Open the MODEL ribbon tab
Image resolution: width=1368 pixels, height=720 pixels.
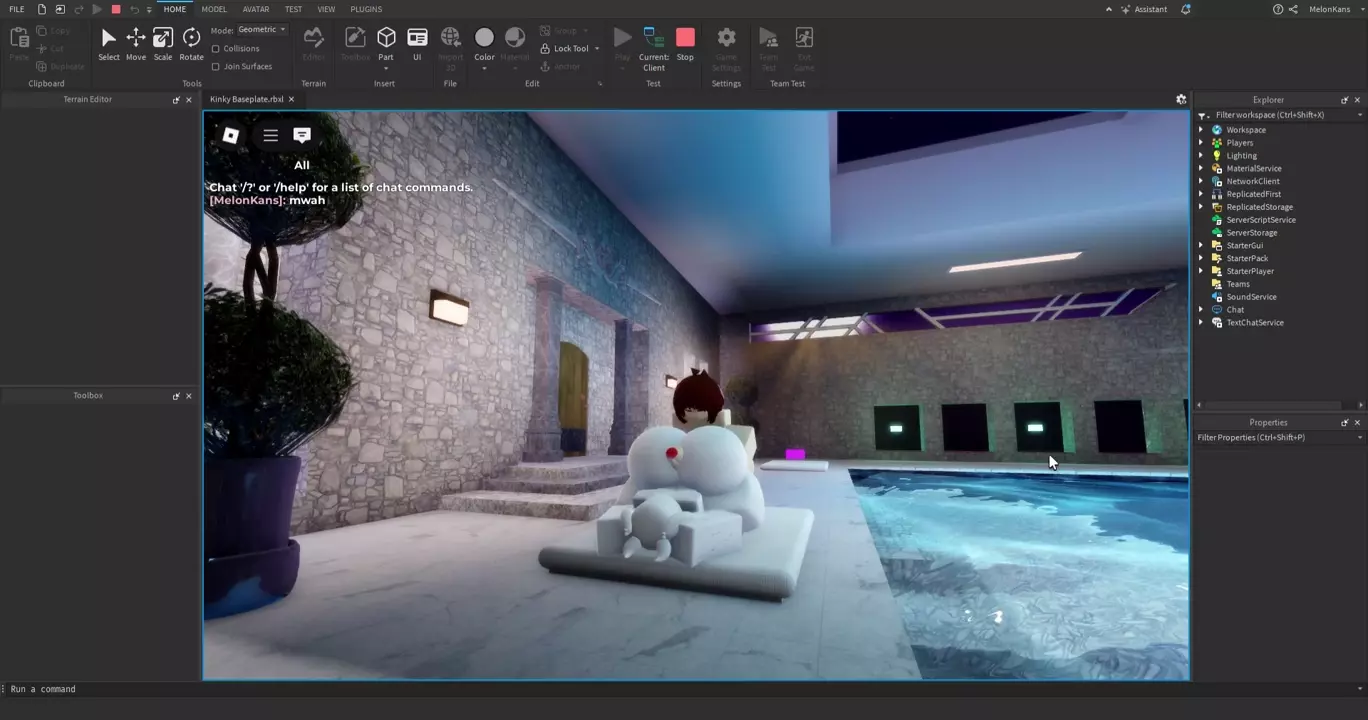(x=214, y=9)
